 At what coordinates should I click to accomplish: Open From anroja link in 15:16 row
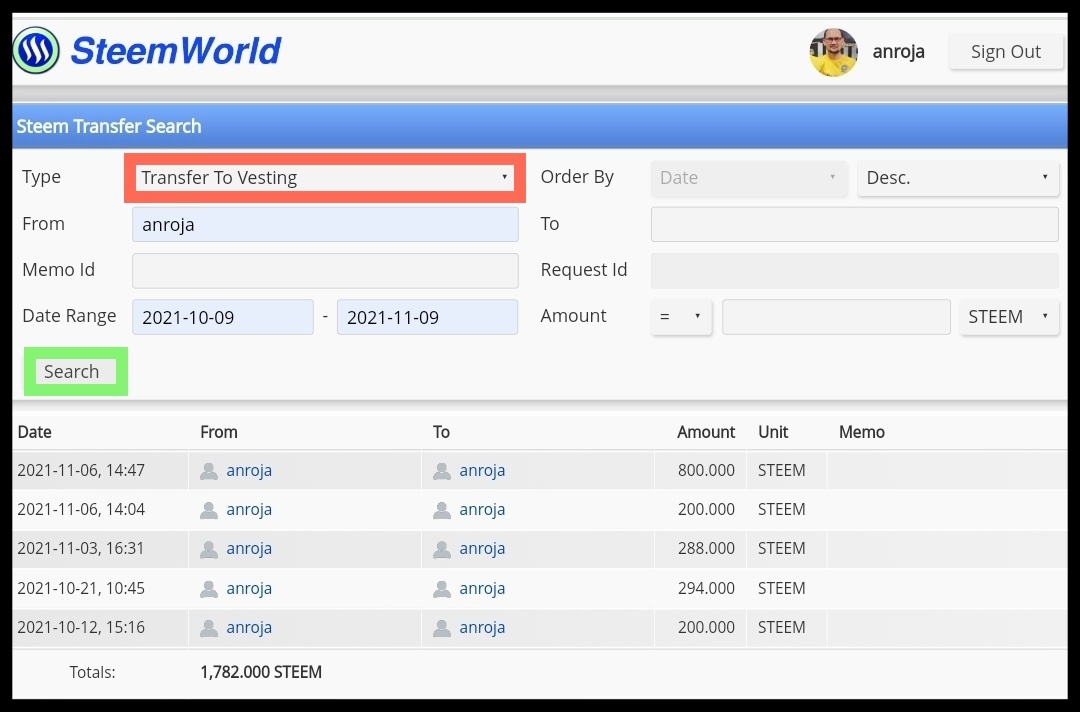(x=249, y=628)
